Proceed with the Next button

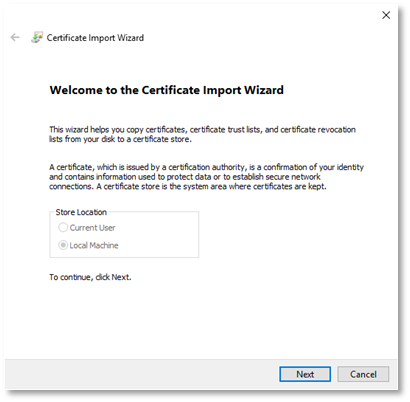pos(305,374)
